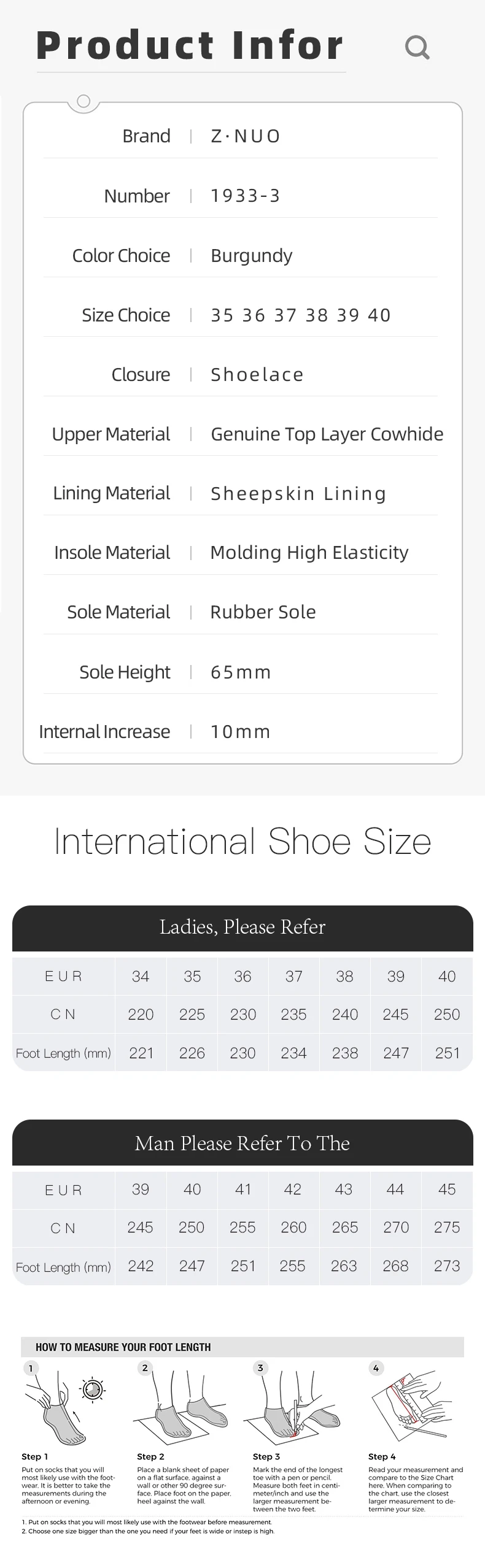Click the Genuine Top Layer Cowhide text
The height and width of the screenshot is (1568, 485).
[327, 434]
